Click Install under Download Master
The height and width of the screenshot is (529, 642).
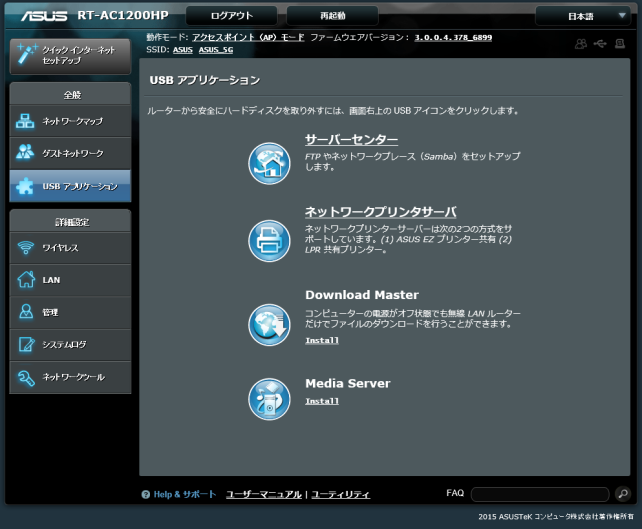pos(322,340)
